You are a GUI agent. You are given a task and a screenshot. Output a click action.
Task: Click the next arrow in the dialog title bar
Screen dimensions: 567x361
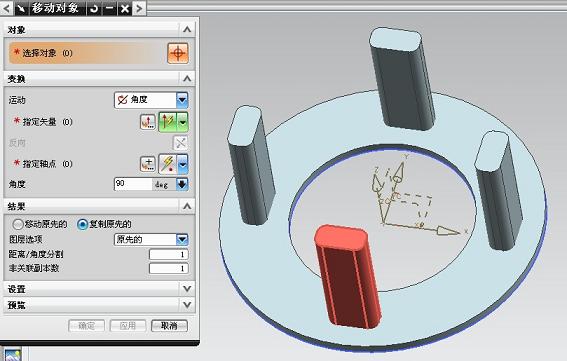[x=139, y=8]
